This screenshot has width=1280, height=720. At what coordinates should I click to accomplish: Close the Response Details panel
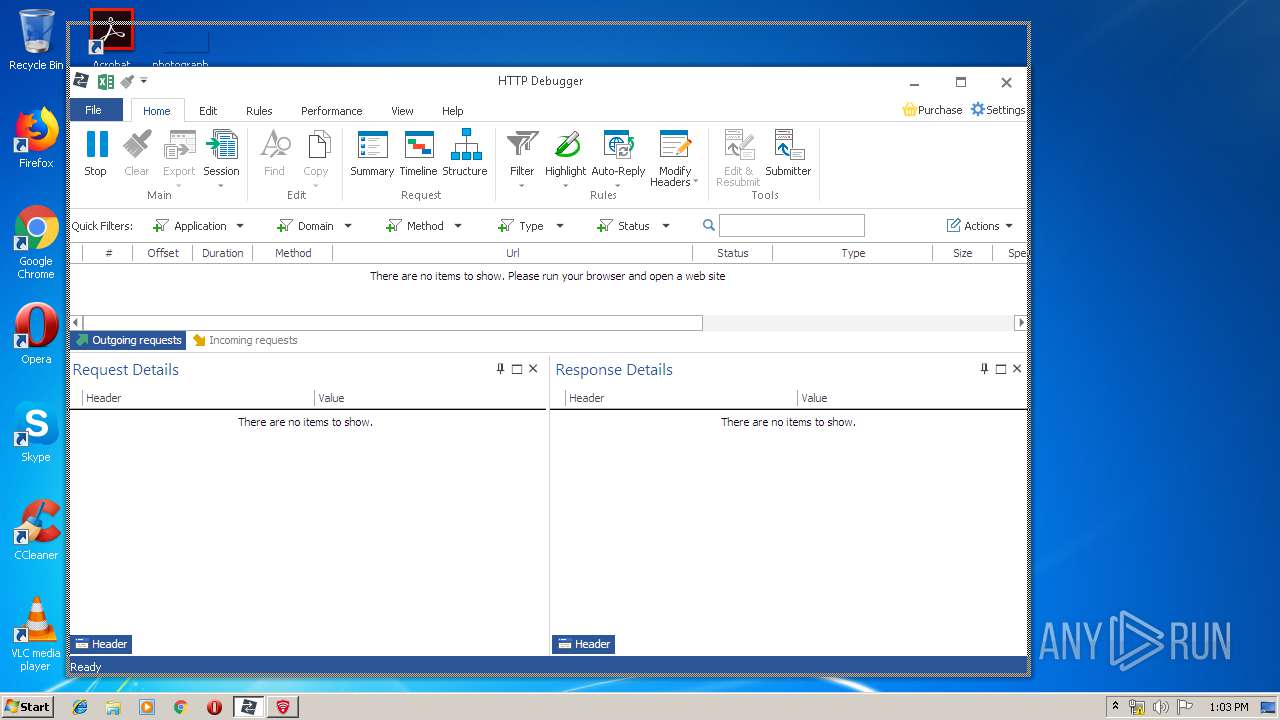point(1017,369)
